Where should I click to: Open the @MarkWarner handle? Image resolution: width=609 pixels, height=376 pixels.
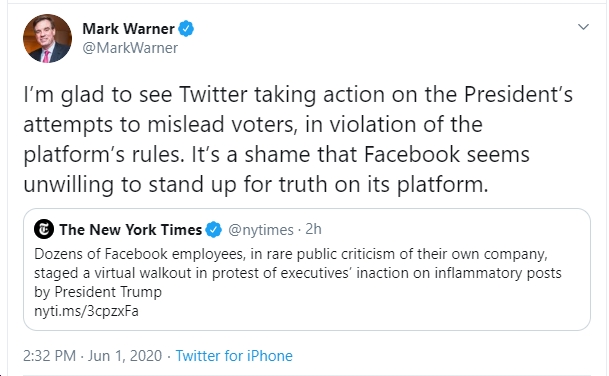click(x=130, y=48)
